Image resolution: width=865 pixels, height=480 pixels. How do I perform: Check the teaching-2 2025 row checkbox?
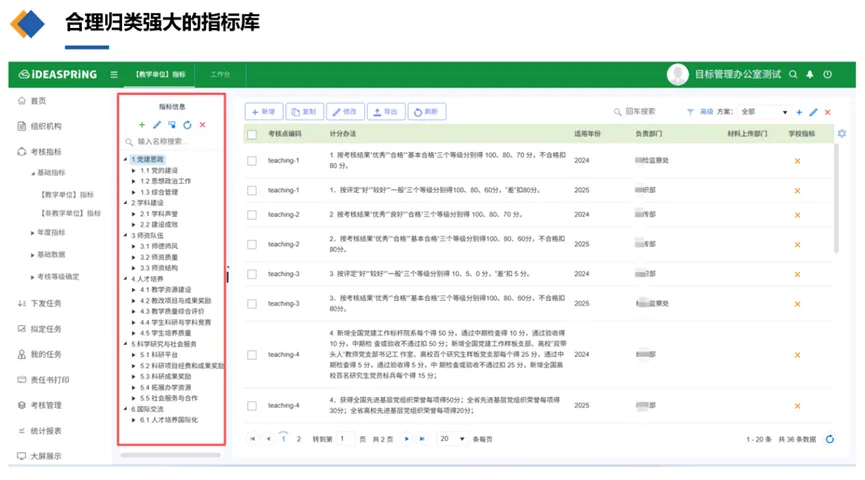pos(252,244)
